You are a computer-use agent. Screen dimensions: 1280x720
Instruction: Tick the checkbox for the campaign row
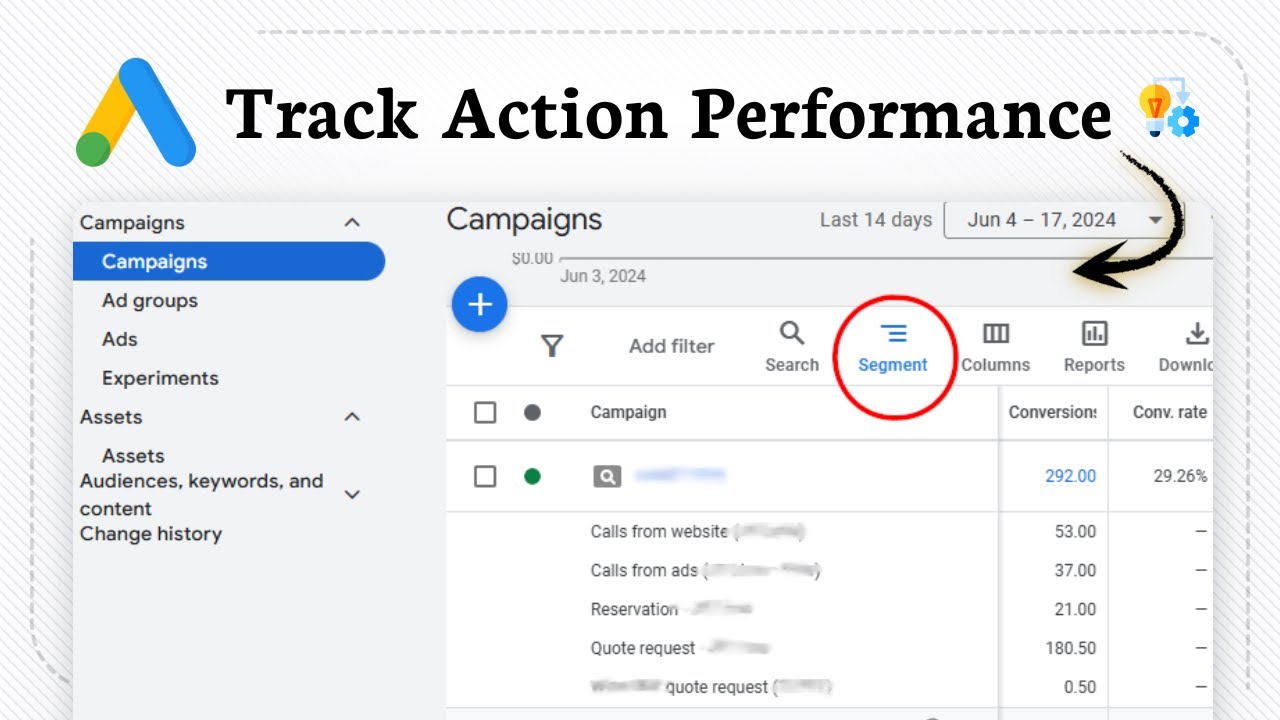485,476
